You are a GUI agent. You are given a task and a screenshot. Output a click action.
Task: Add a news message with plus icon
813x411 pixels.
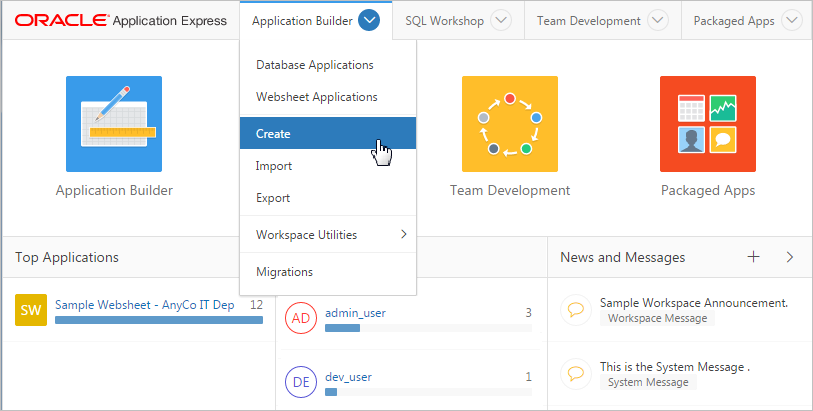pyautogui.click(x=753, y=257)
